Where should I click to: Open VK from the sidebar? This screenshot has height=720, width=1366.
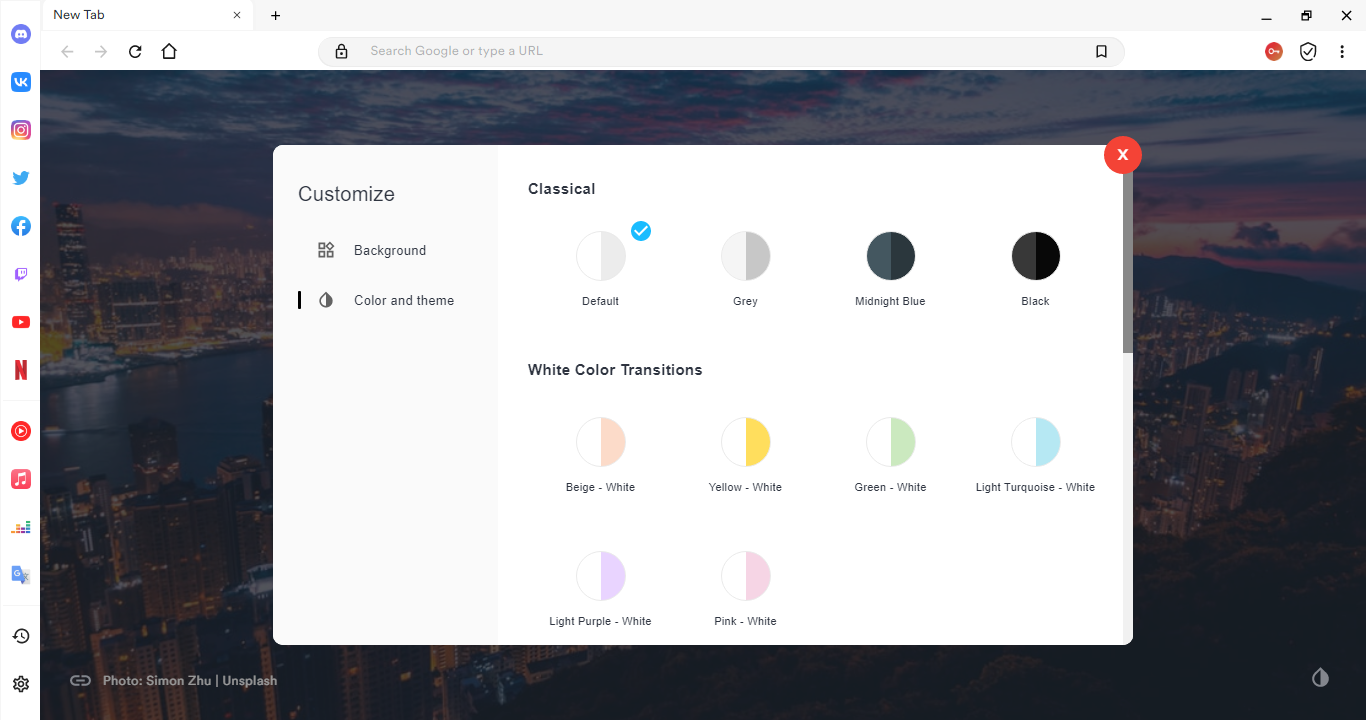pos(20,82)
